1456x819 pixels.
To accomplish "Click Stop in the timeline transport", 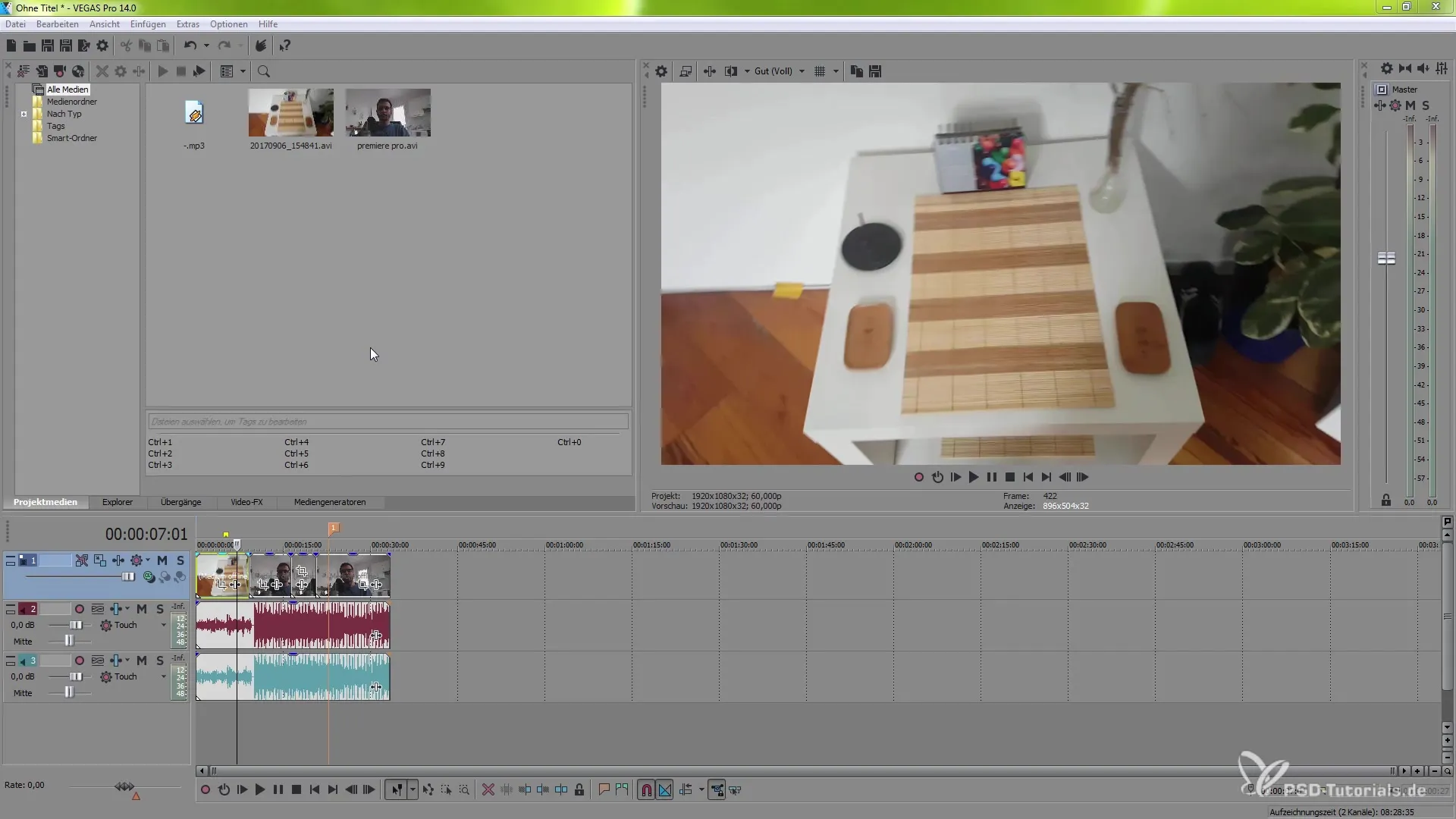I will click(297, 790).
